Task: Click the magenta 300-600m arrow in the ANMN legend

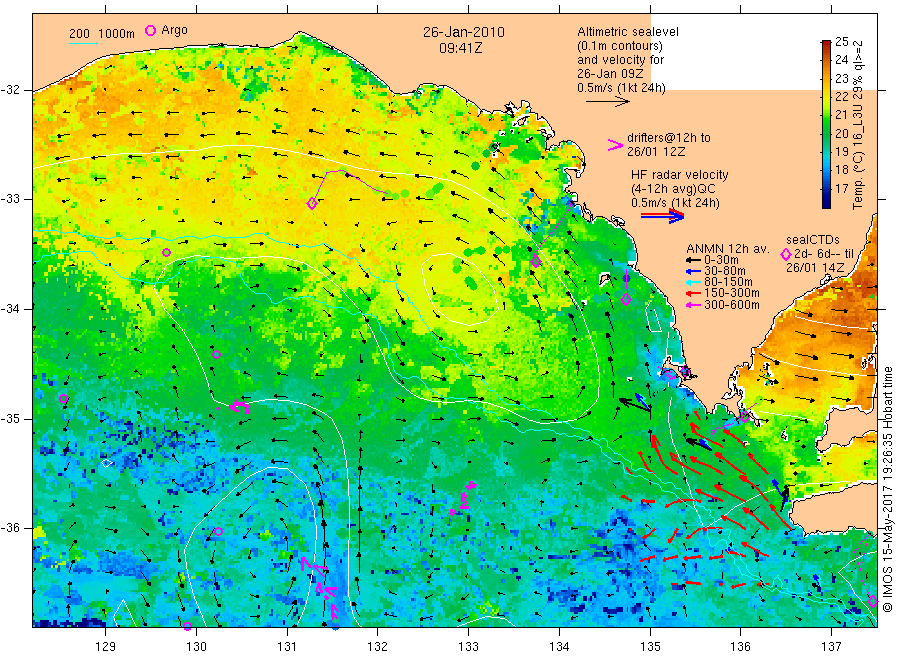Action: click(x=693, y=305)
